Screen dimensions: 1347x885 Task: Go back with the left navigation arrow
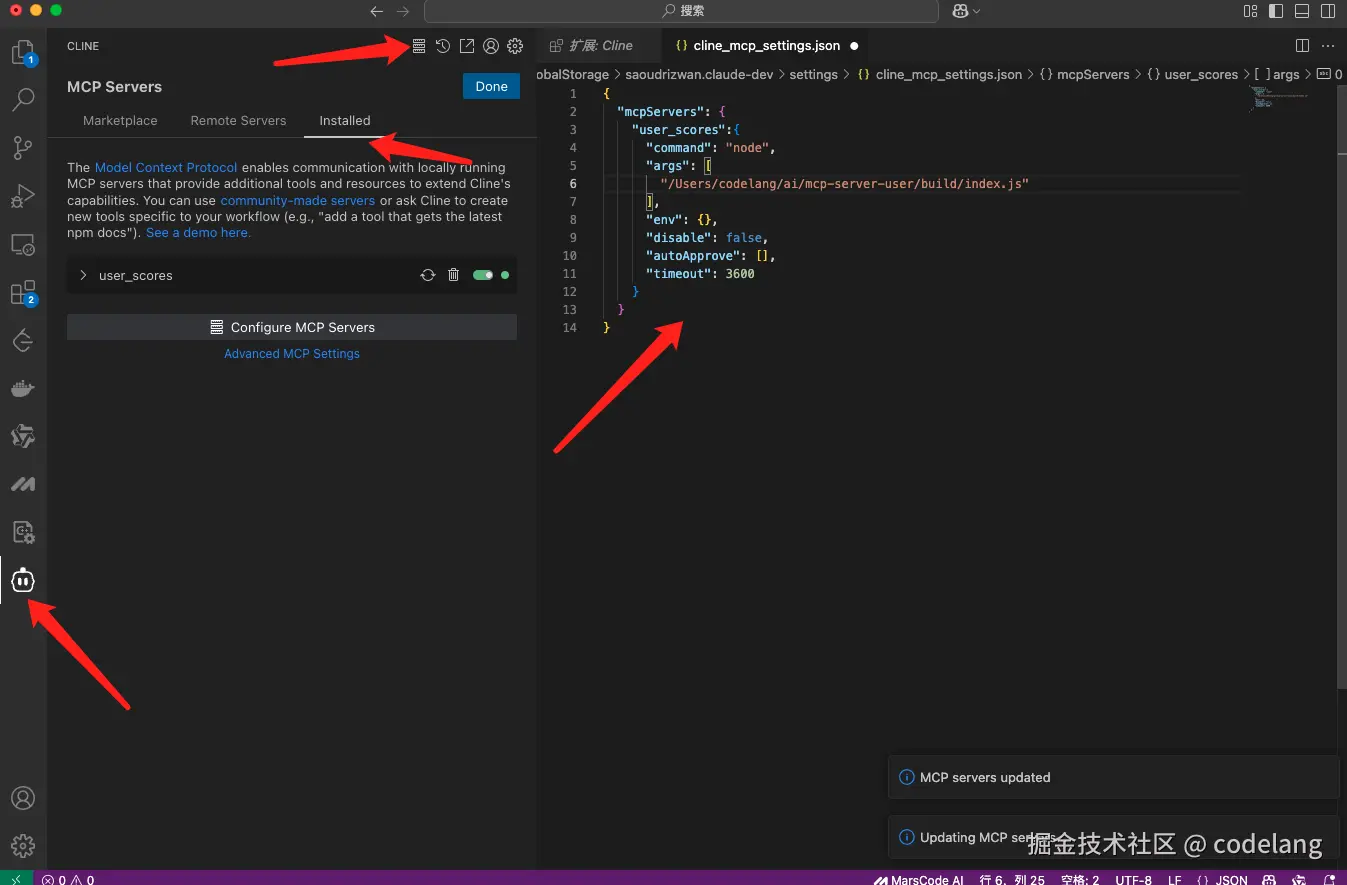click(376, 11)
